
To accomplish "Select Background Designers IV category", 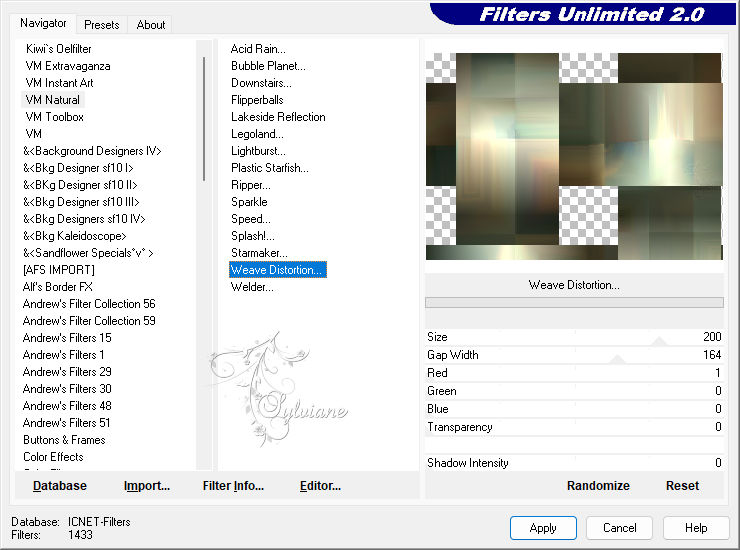I will click(x=92, y=151).
